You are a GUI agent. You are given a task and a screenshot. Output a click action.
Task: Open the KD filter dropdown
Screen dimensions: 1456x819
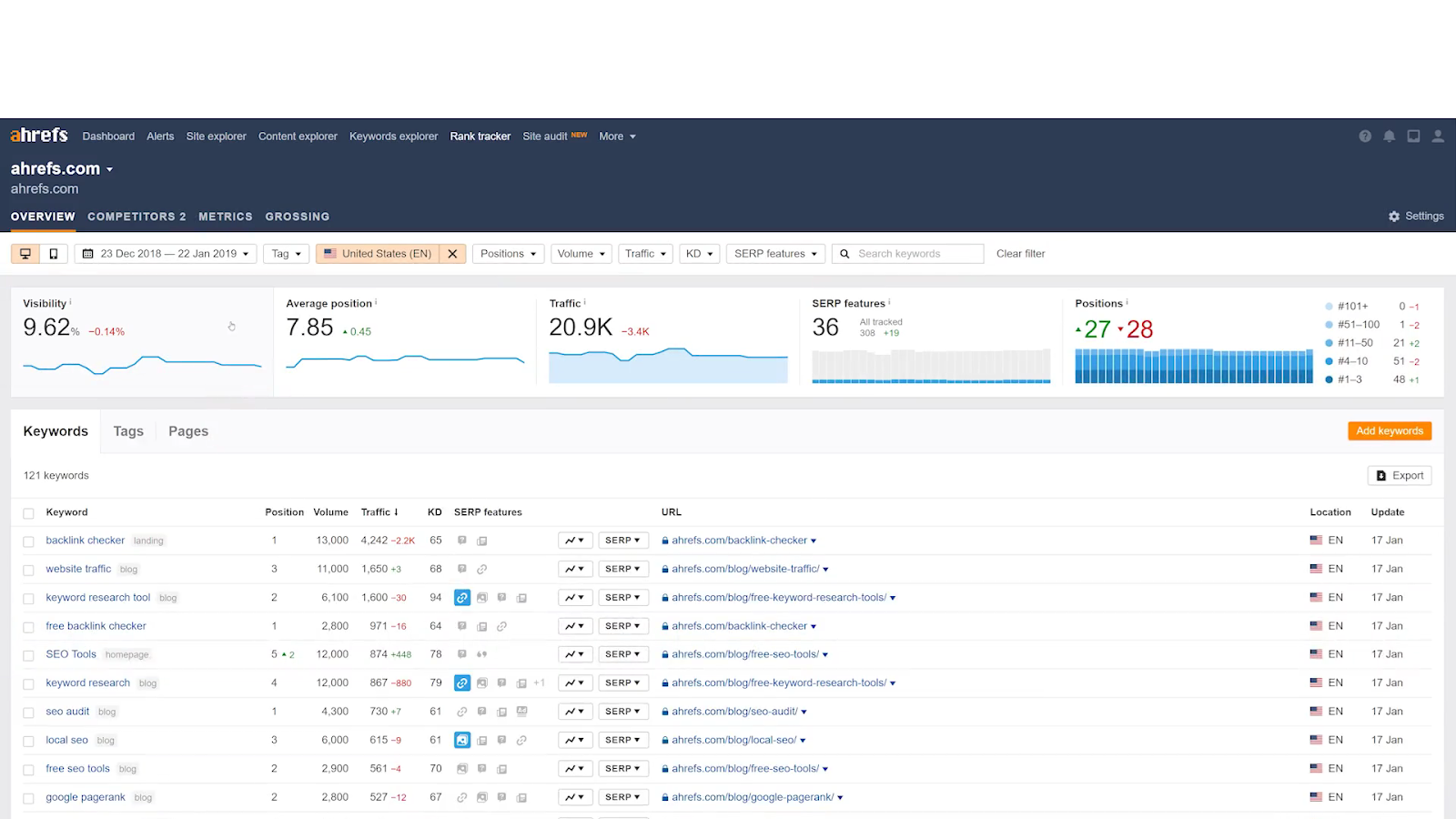point(700,254)
